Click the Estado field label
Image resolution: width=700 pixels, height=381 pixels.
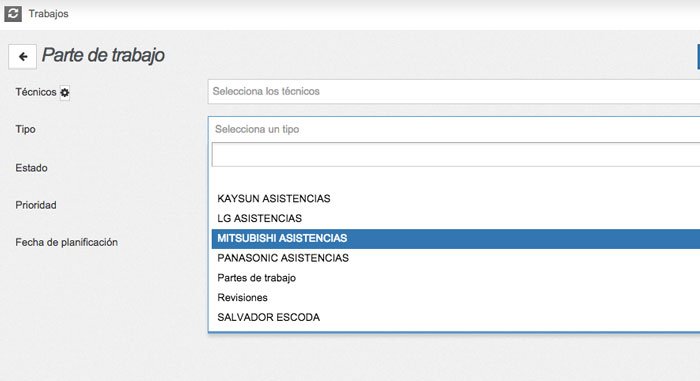(31, 168)
